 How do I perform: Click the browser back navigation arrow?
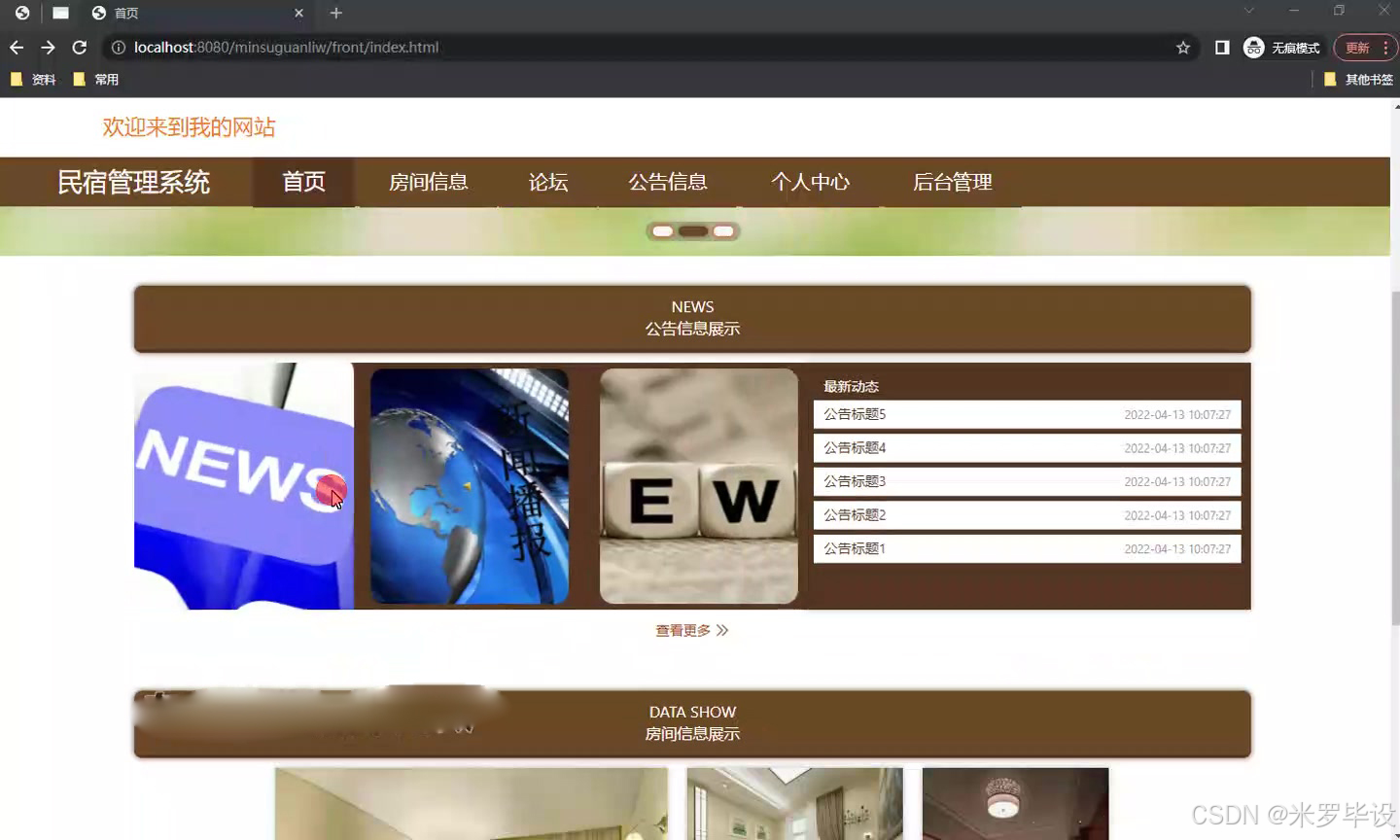click(16, 47)
